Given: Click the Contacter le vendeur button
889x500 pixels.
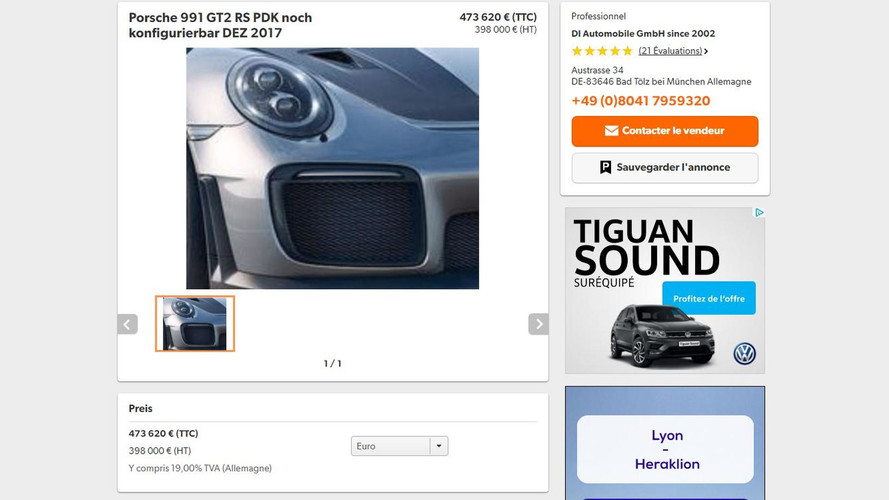Looking at the screenshot, I should pos(664,131).
